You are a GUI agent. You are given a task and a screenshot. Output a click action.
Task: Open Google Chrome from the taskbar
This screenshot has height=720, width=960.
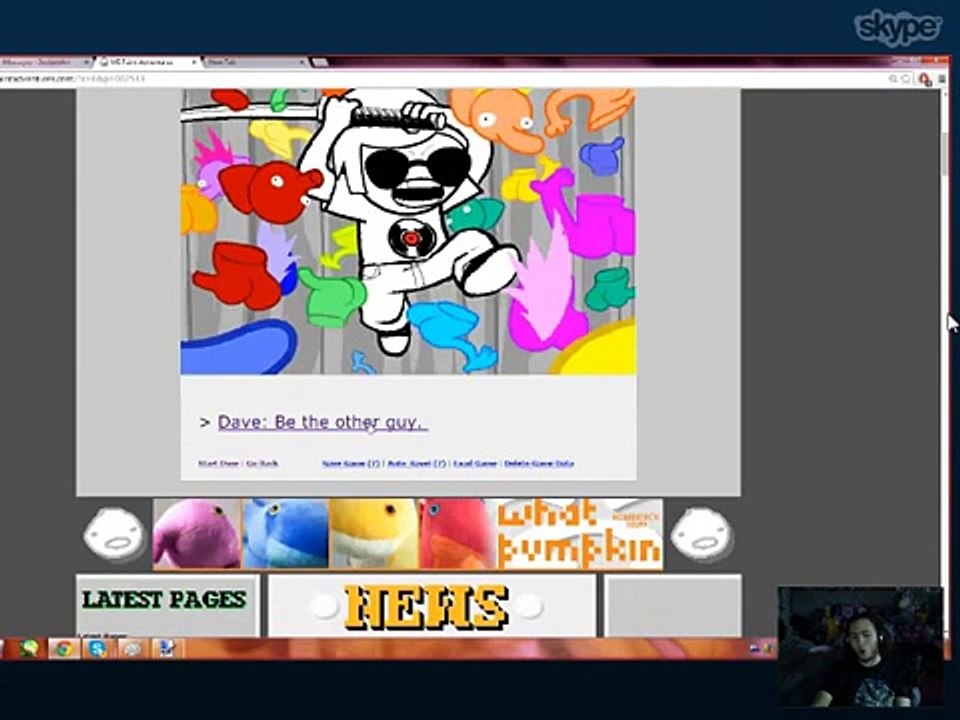(64, 648)
